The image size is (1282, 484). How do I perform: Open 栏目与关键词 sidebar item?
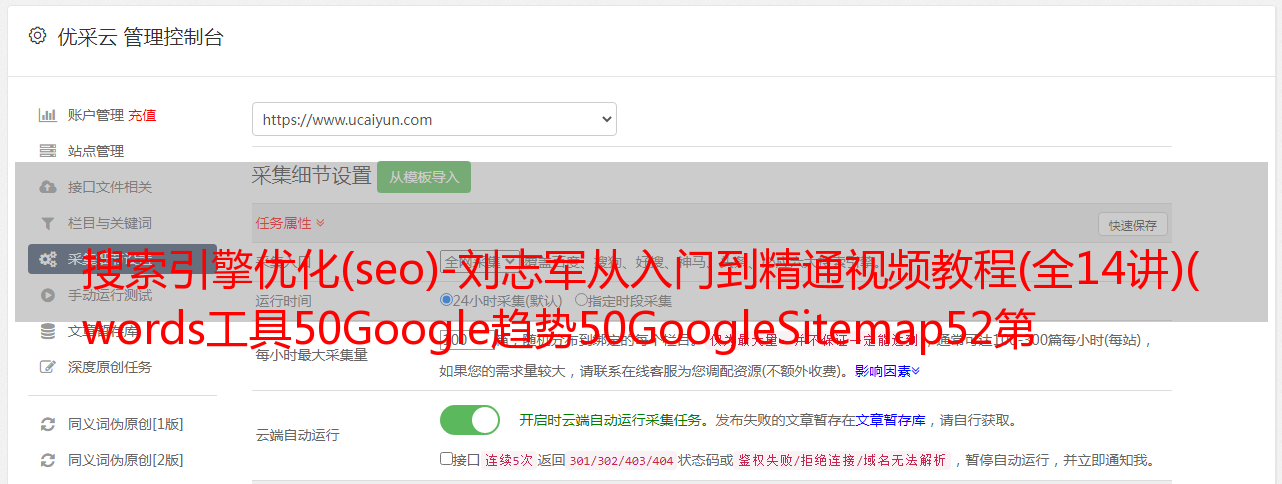click(110, 223)
